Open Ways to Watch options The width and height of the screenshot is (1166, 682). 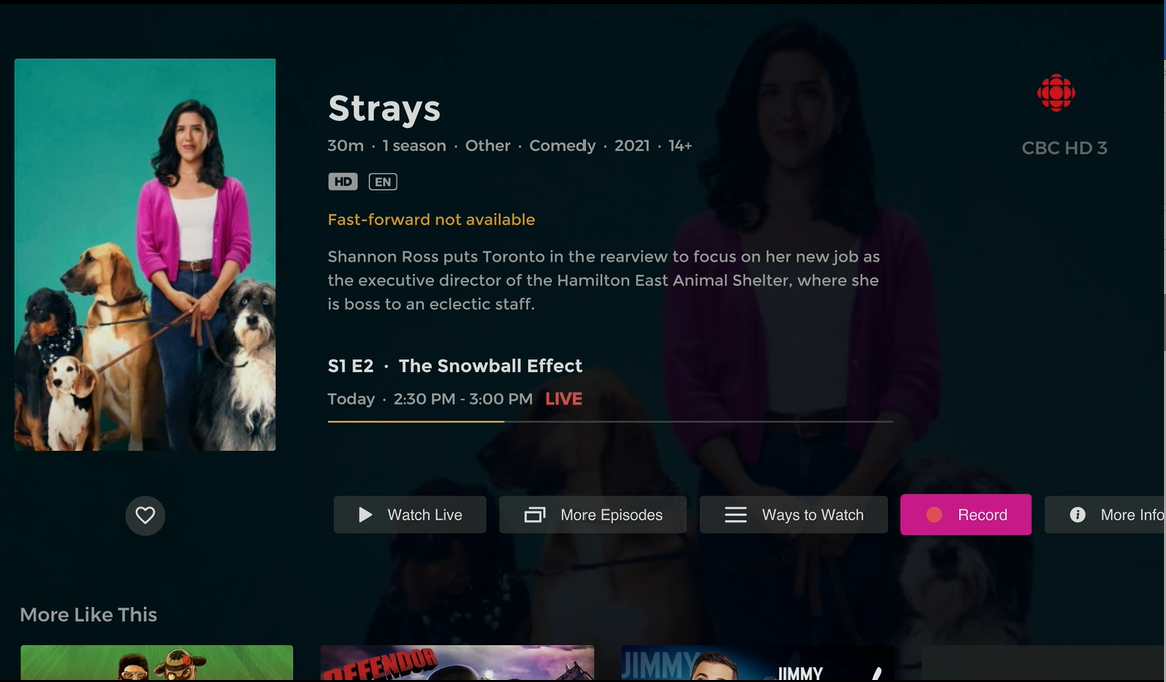(793, 515)
